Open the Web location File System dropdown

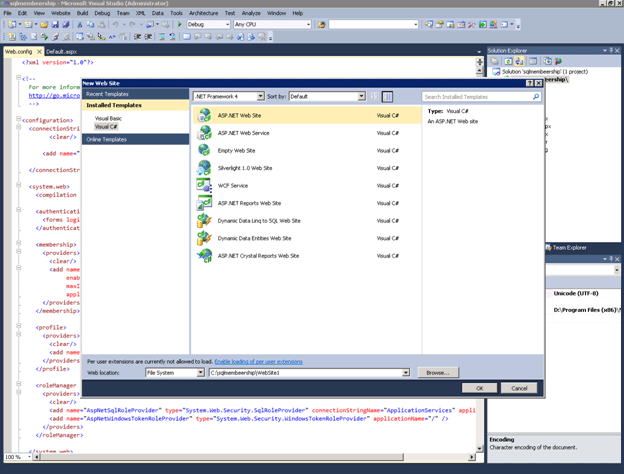tap(201, 373)
